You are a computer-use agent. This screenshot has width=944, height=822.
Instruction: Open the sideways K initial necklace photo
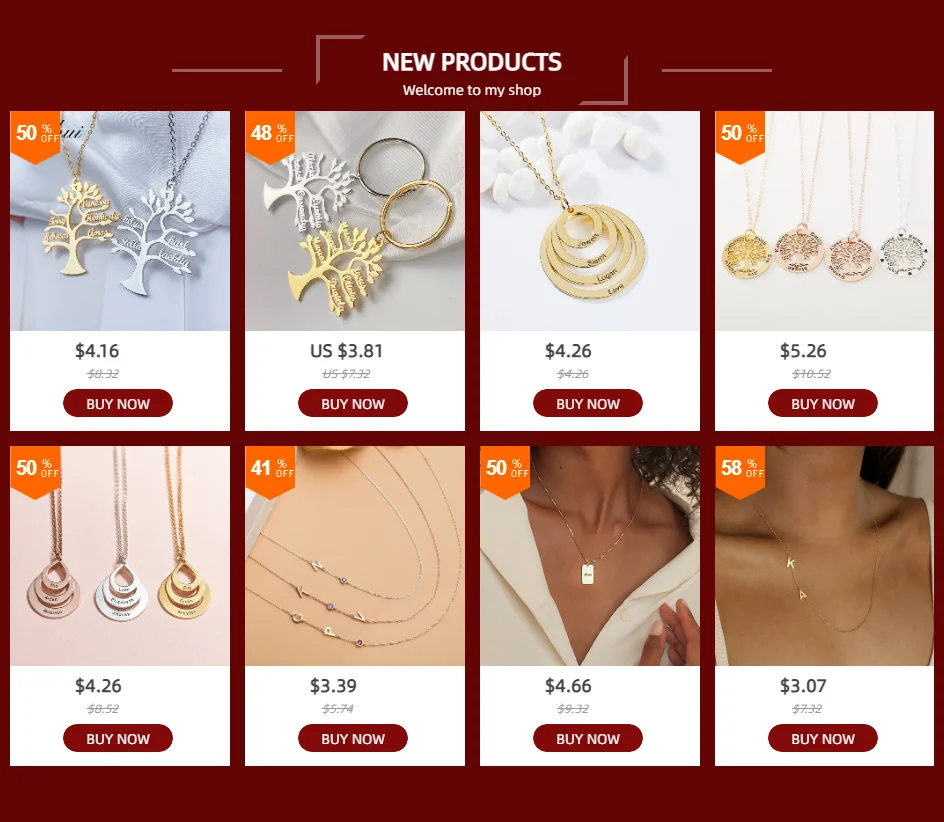[x=824, y=556]
